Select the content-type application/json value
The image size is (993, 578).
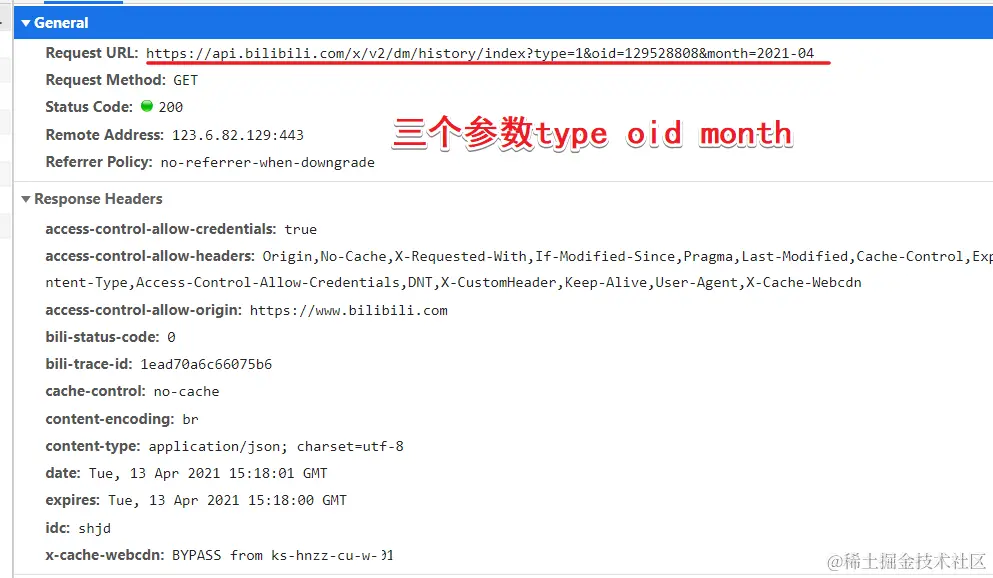click(276, 446)
